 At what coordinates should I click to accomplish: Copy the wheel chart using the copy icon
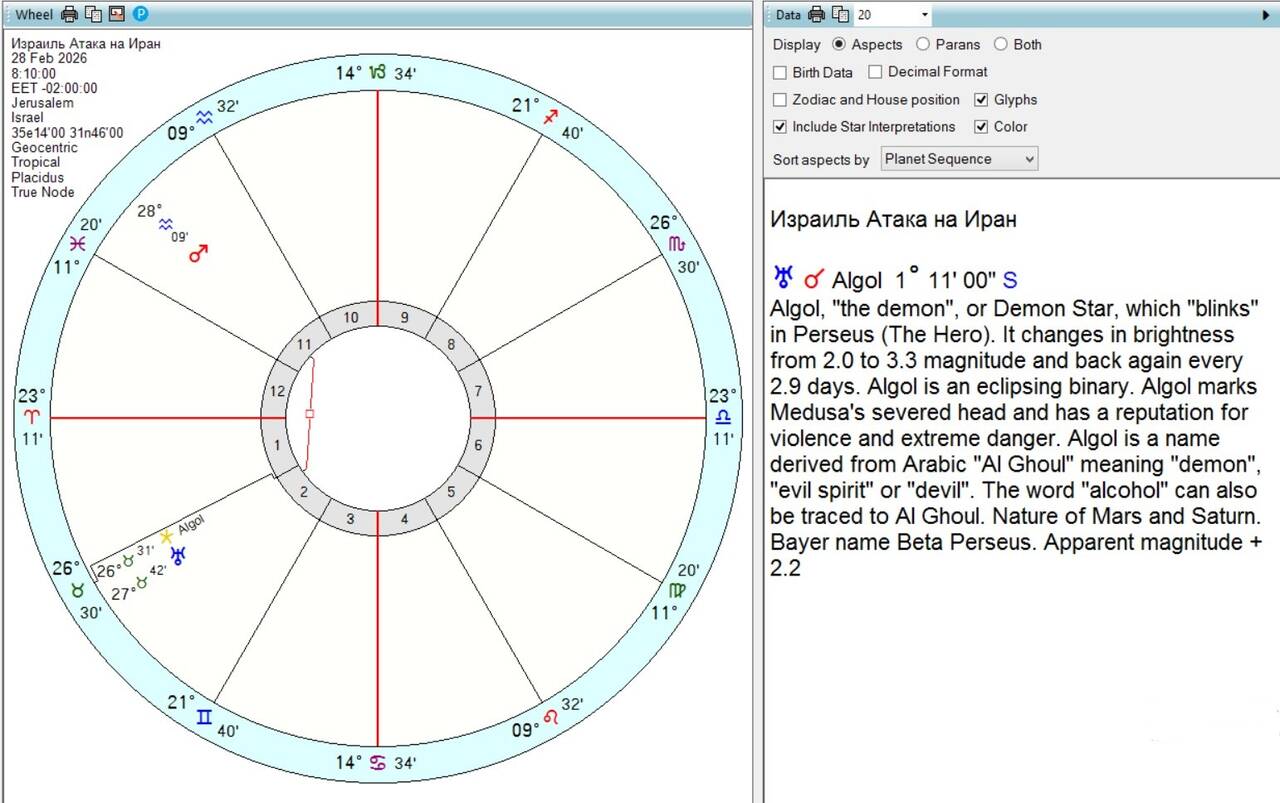[93, 14]
